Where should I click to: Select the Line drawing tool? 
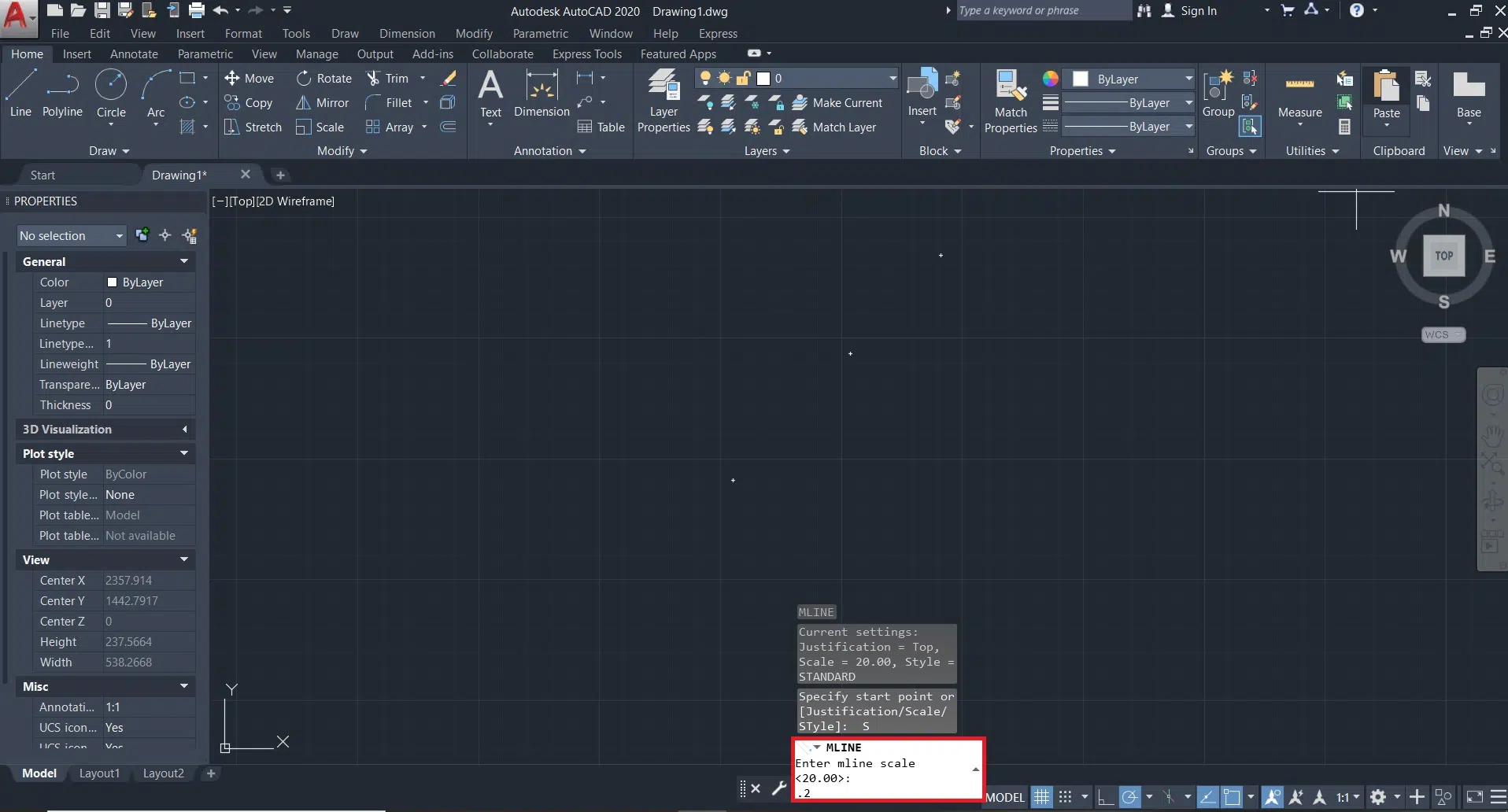(x=21, y=93)
